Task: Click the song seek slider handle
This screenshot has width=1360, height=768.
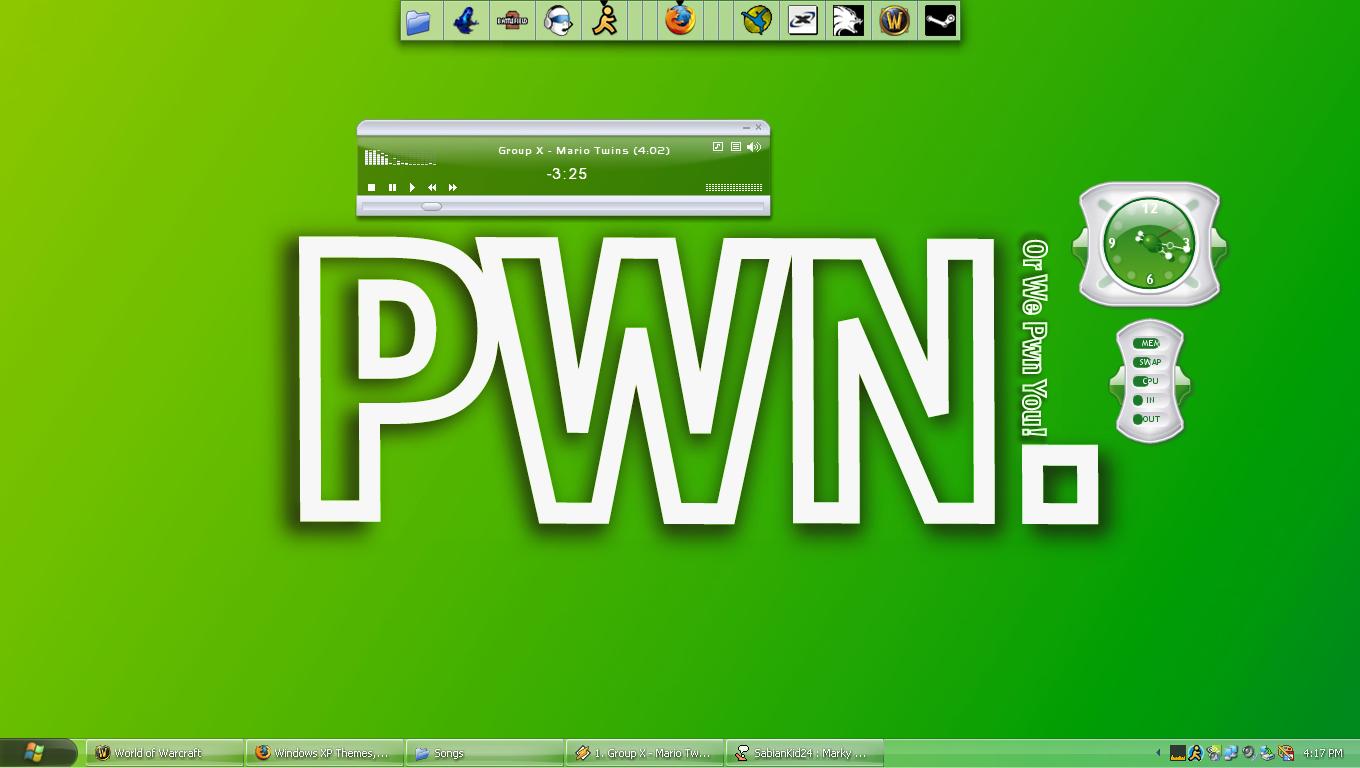Action: 430,206
